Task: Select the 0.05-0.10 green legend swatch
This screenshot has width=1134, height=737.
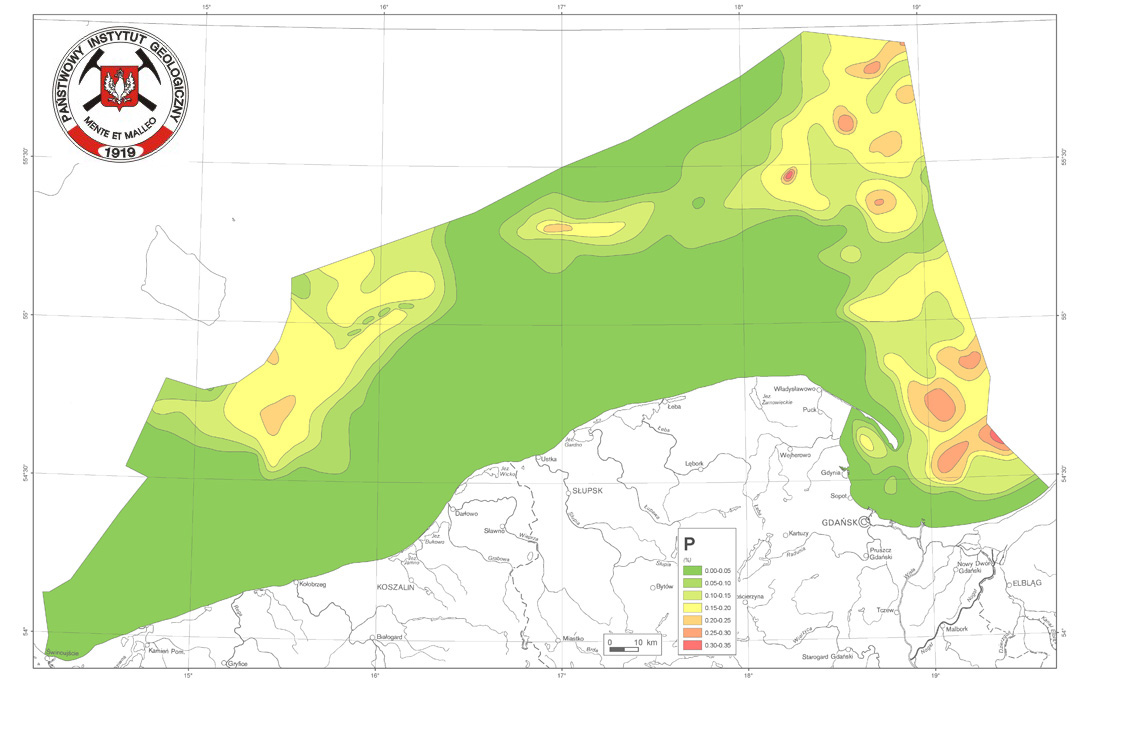Action: click(691, 582)
